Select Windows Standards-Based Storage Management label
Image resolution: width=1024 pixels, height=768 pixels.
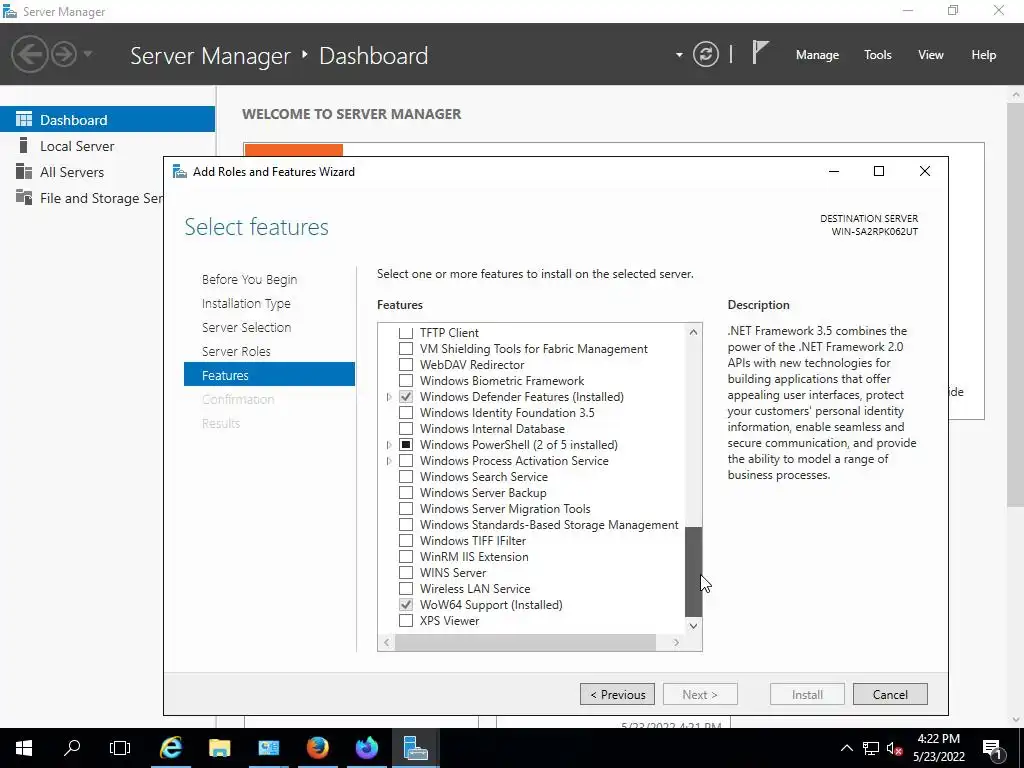(549, 525)
